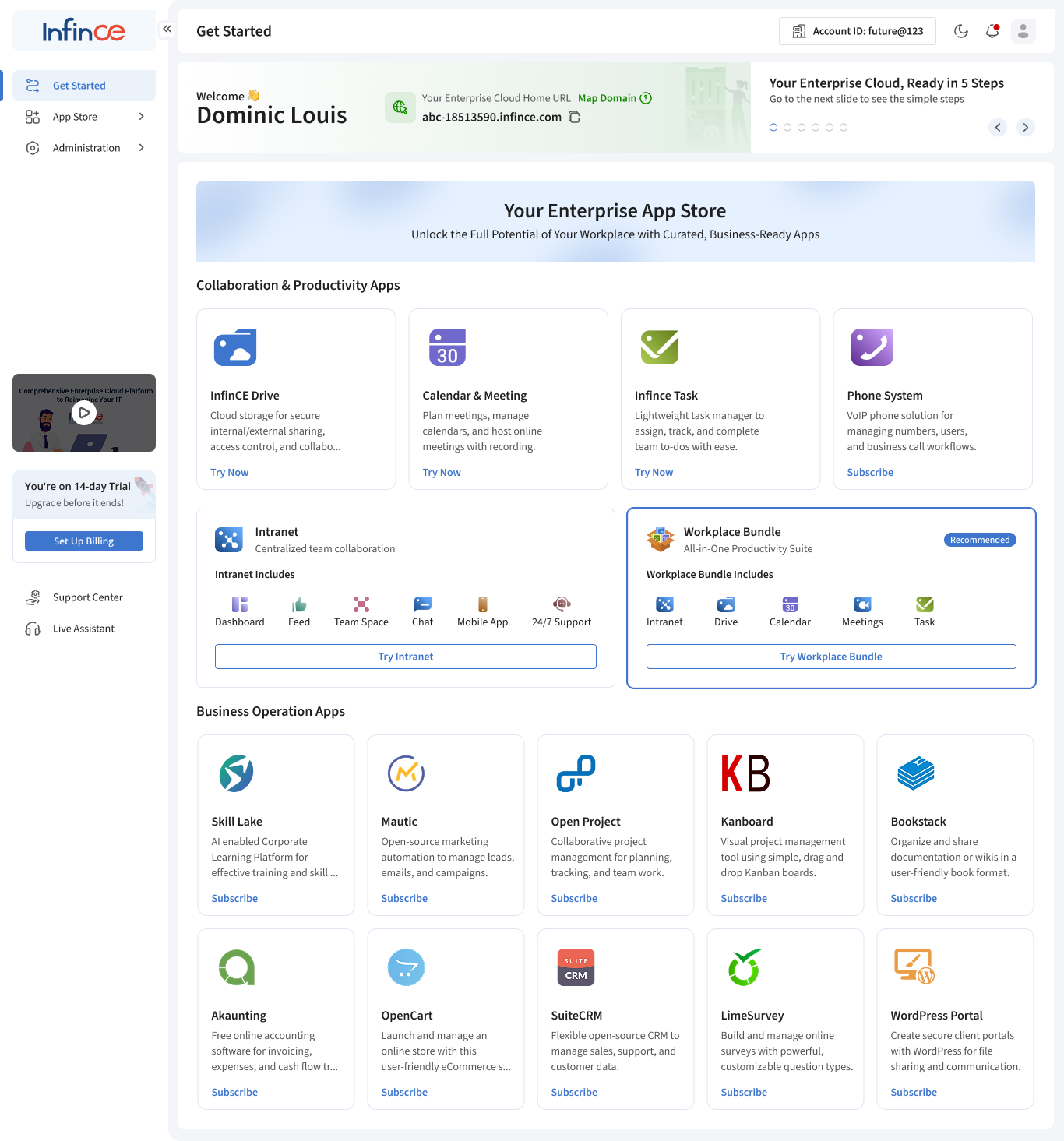Advance the carousel with the right arrow
The width and height of the screenshot is (1064, 1141).
tap(1026, 127)
